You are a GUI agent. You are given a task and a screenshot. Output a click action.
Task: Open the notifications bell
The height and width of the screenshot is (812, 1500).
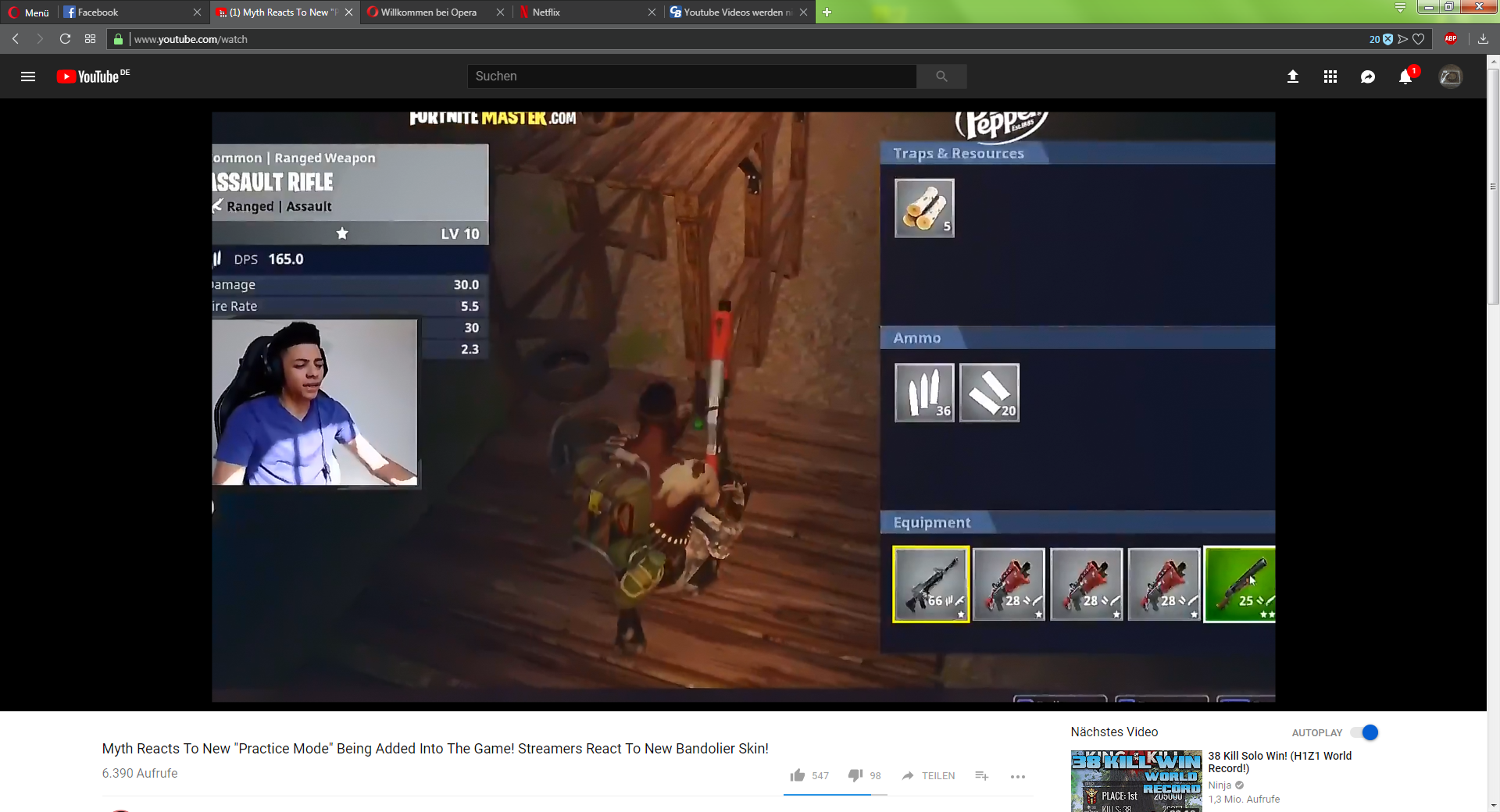tap(1405, 77)
